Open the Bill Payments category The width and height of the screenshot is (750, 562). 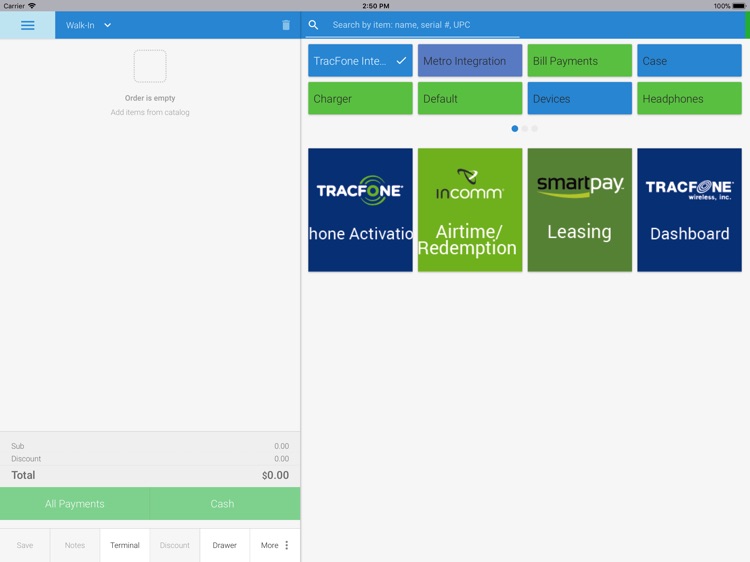[x=579, y=61]
